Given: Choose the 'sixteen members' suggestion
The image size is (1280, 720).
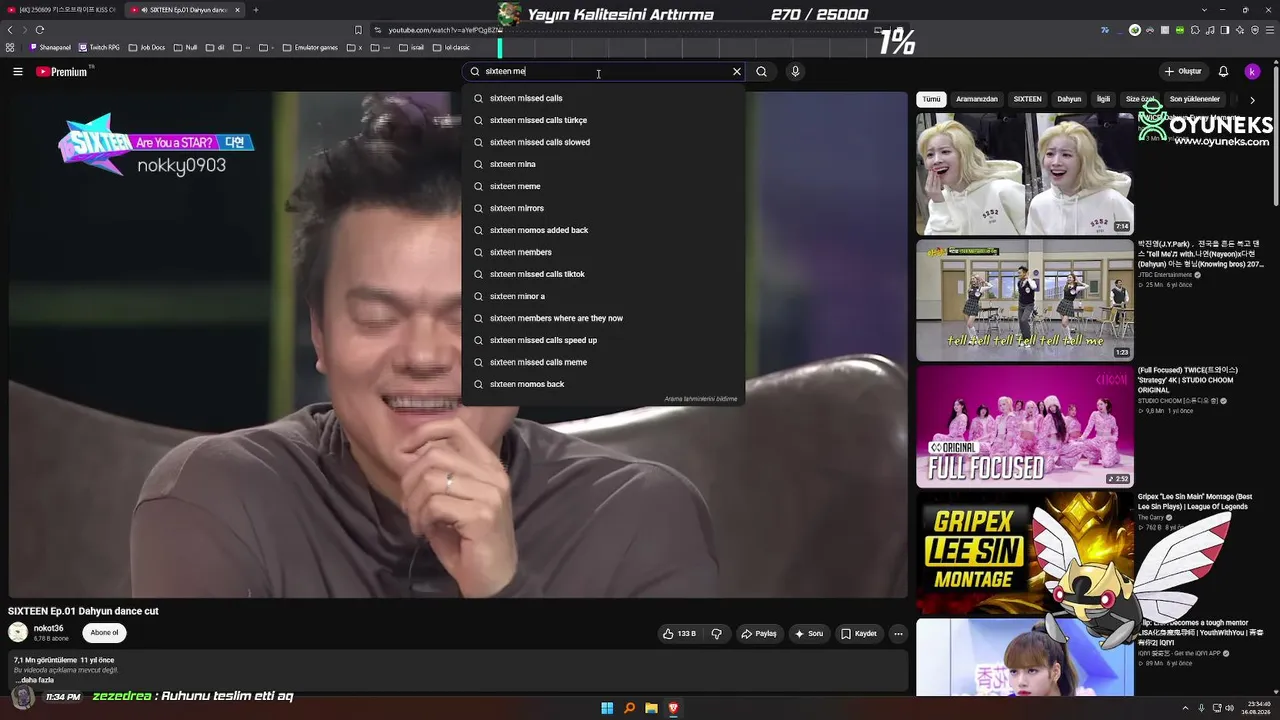Looking at the screenshot, I should pos(603,252).
